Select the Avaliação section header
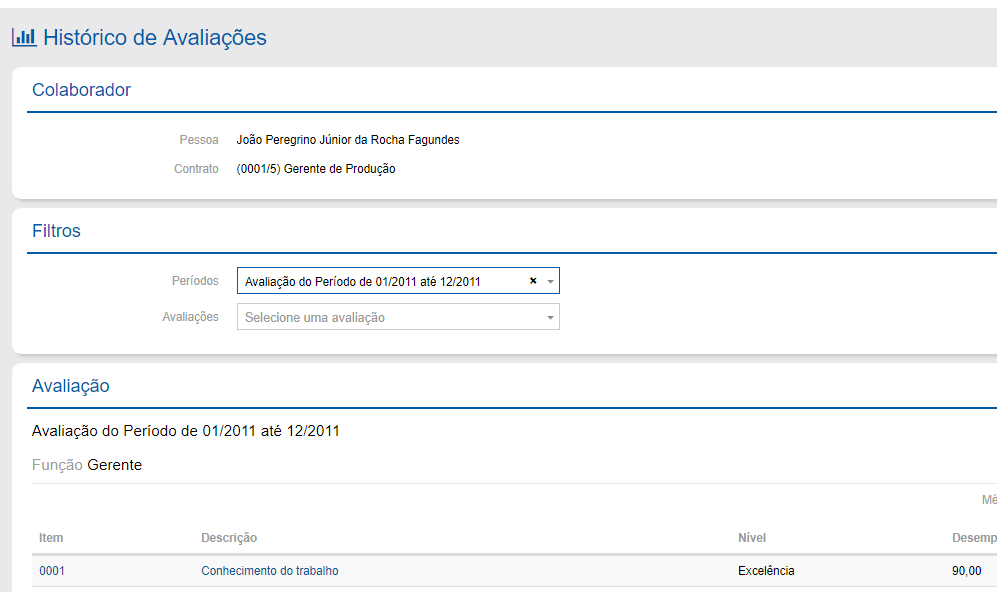This screenshot has height=592, width=997. pos(70,386)
